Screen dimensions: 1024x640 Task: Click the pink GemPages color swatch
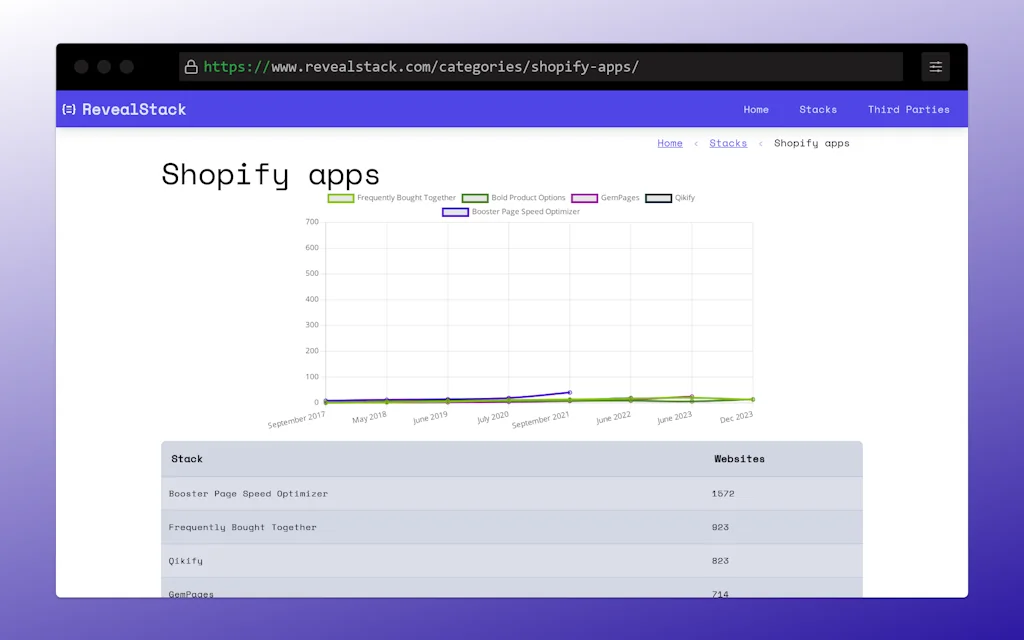pyautogui.click(x=584, y=197)
